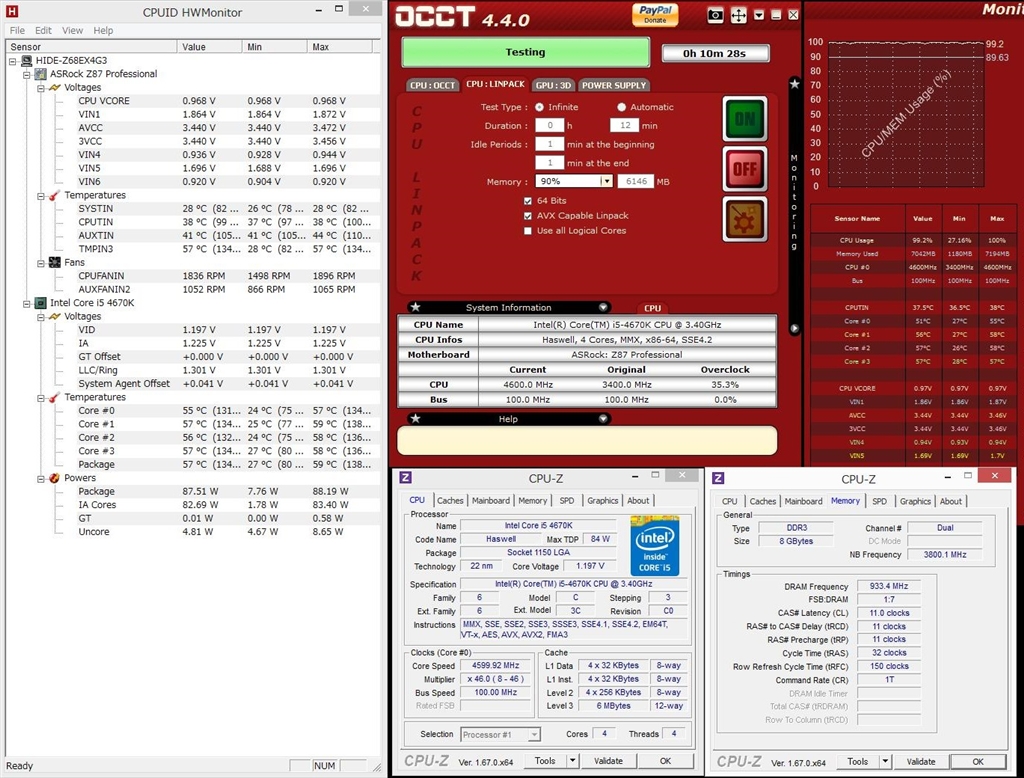1024x778 pixels.
Task: Click the Intel inside Core i5 logo
Action: (654, 546)
